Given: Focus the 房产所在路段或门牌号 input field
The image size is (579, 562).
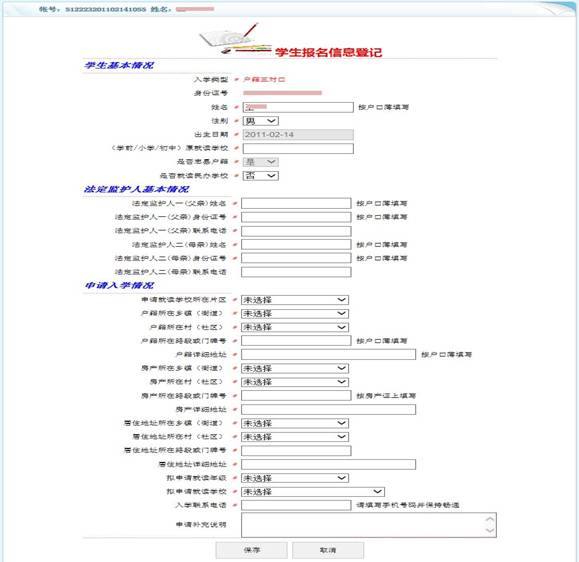Looking at the screenshot, I should click(296, 396).
